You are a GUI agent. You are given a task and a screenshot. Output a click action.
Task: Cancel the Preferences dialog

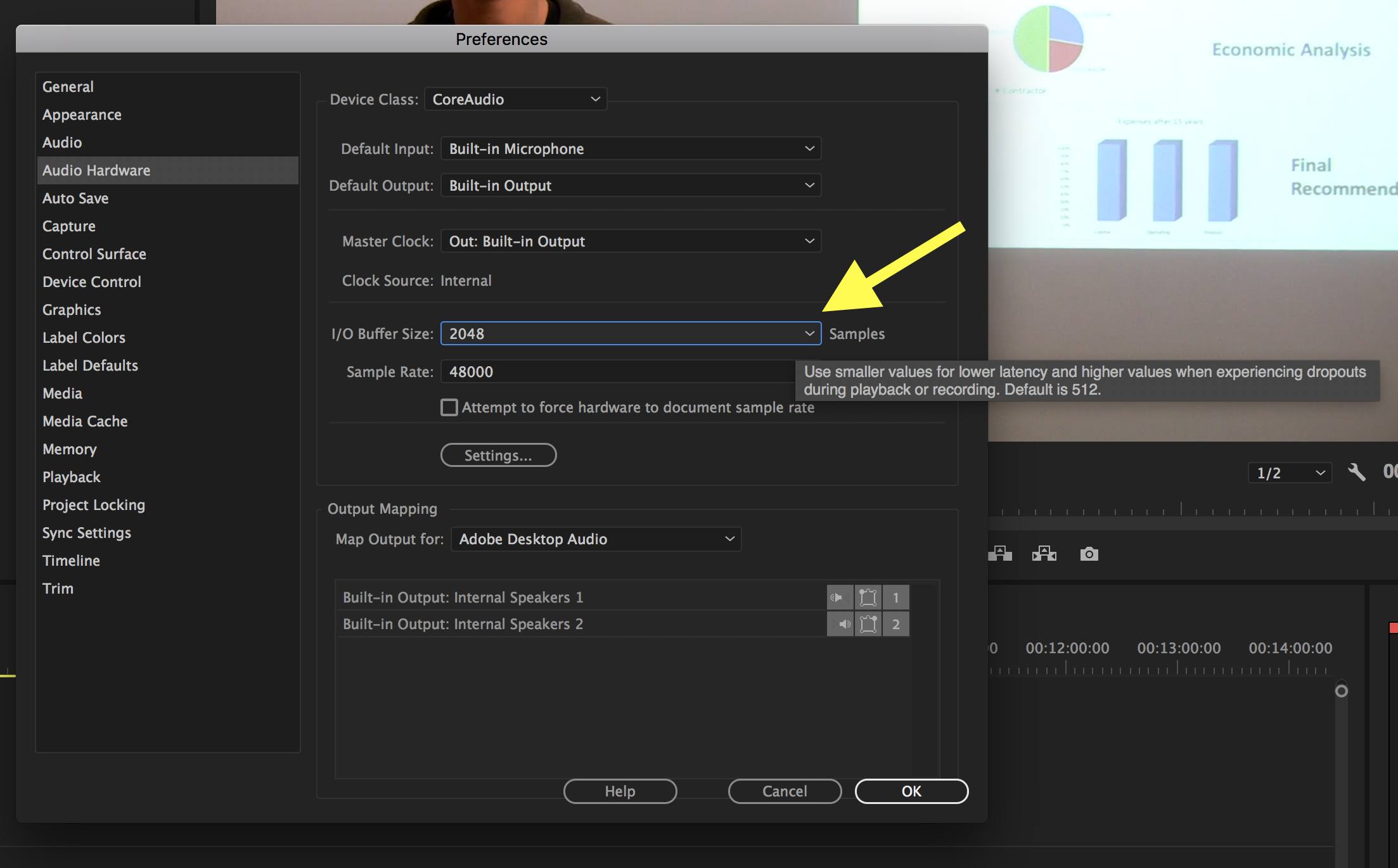[785, 791]
